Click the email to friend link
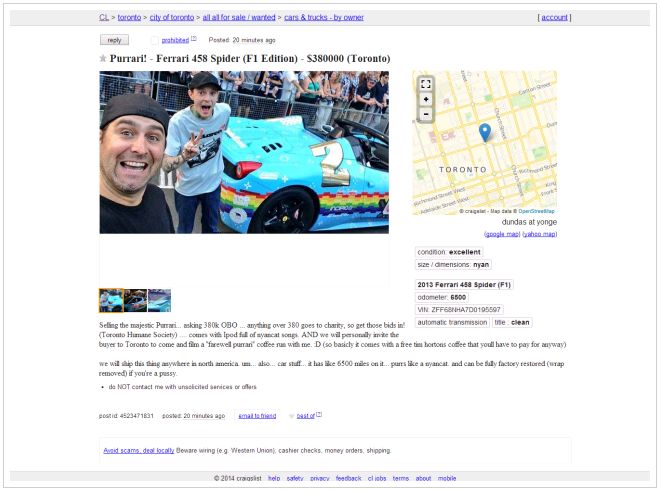This screenshot has width=661, height=492. (x=257, y=416)
